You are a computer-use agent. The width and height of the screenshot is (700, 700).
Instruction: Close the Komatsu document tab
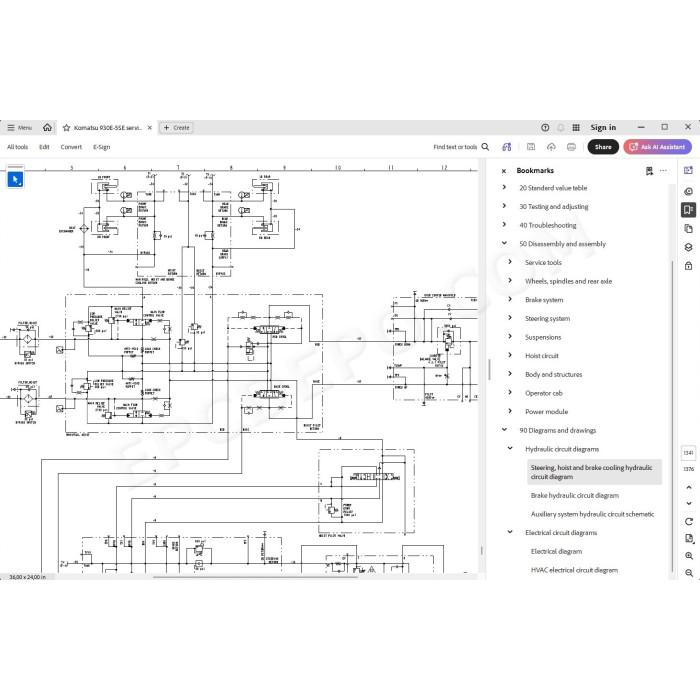click(150, 128)
